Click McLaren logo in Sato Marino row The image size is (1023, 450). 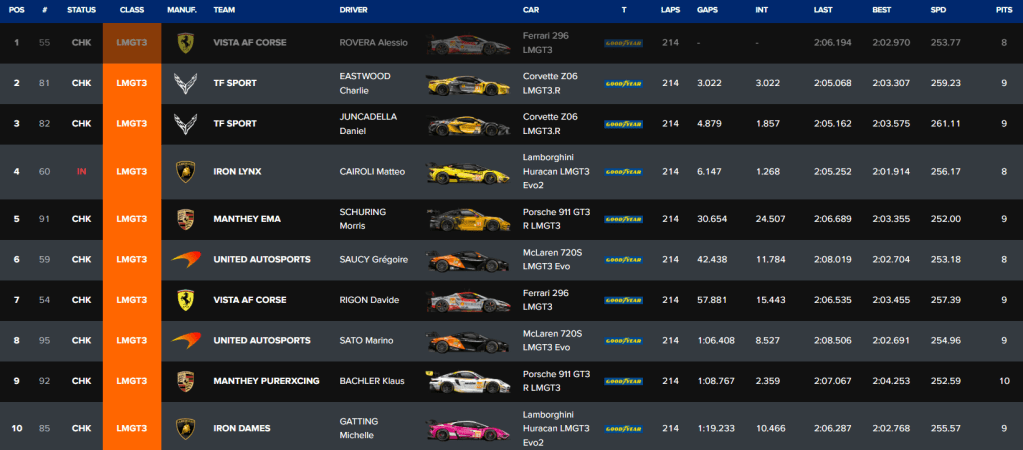coord(185,340)
